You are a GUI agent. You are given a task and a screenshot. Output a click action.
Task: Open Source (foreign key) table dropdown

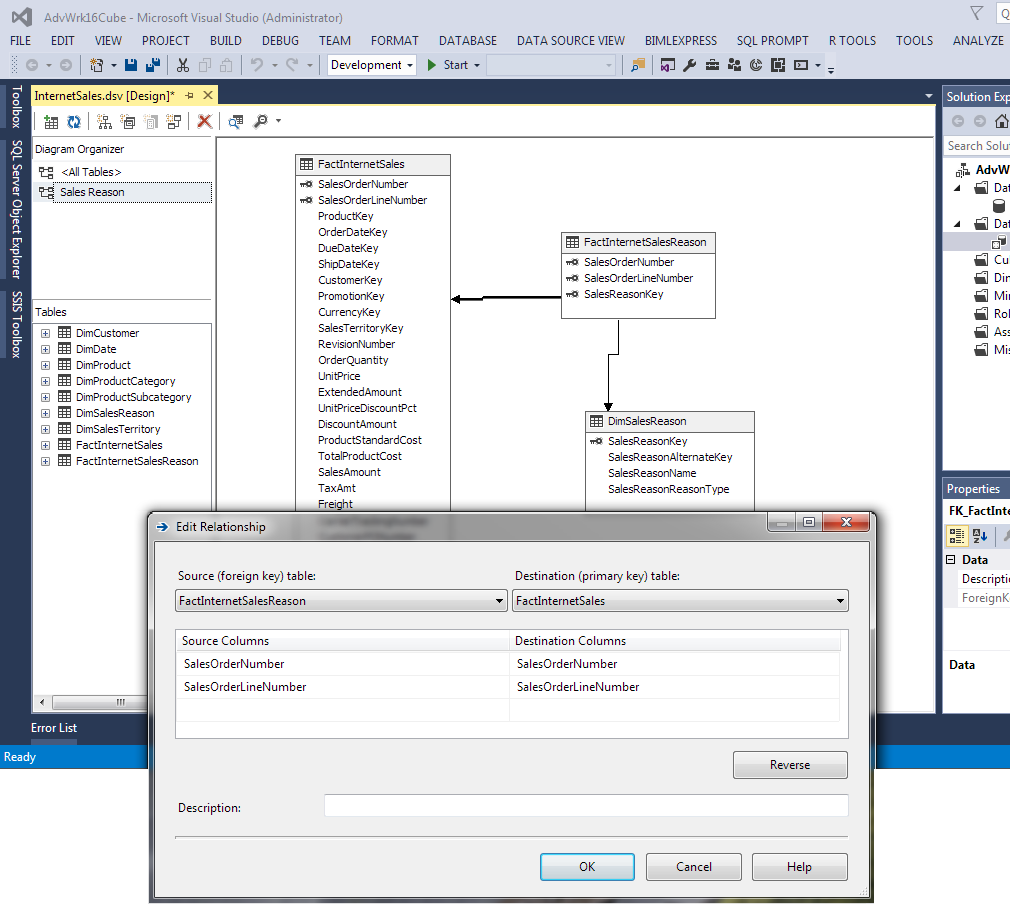click(x=499, y=601)
